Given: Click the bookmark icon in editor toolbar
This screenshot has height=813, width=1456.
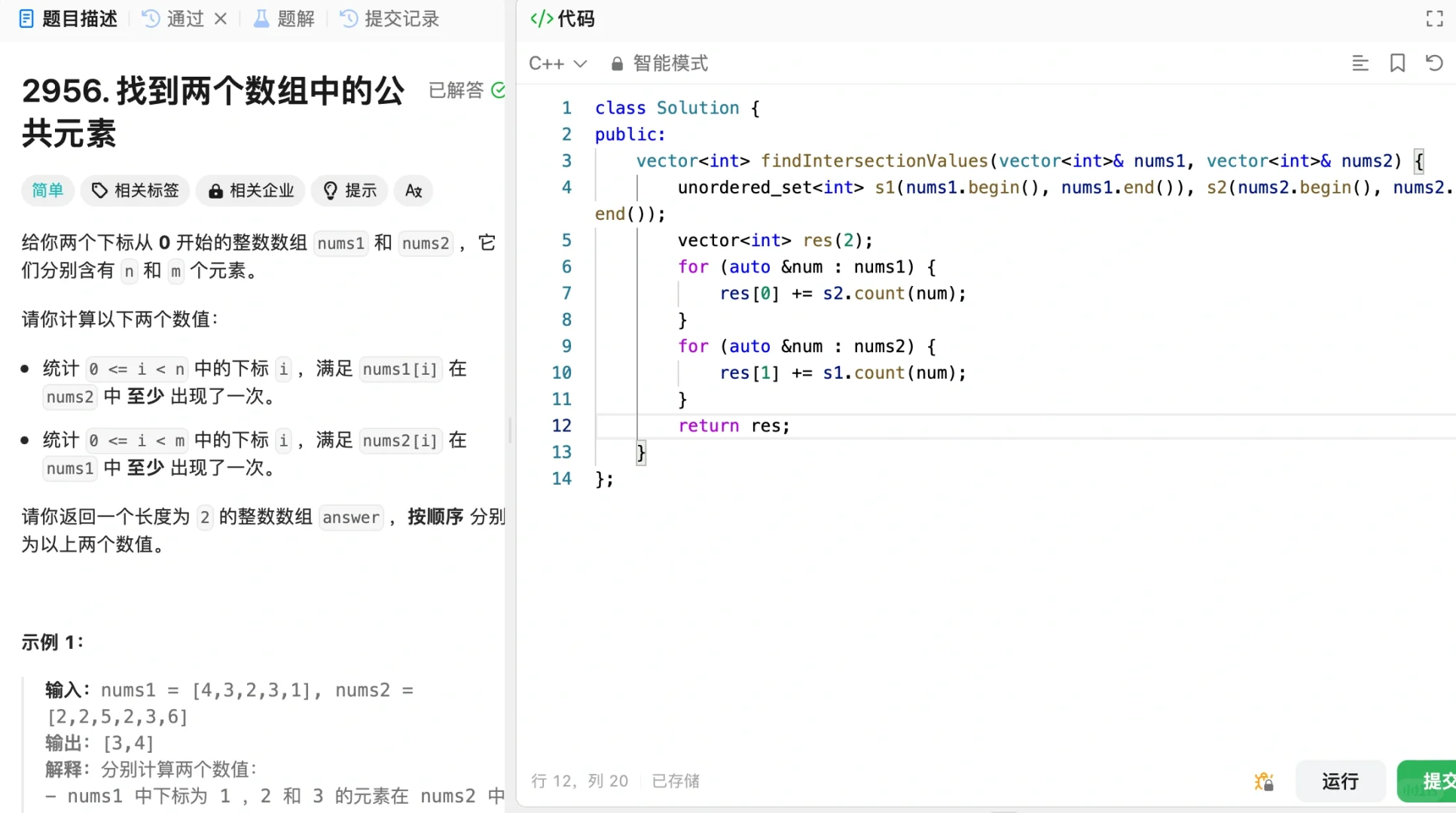Looking at the screenshot, I should pyautogui.click(x=1397, y=63).
